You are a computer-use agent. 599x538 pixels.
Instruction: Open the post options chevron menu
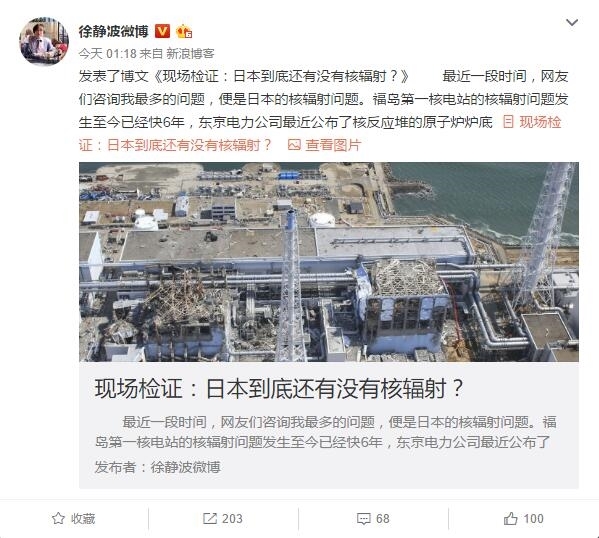[x=571, y=23]
